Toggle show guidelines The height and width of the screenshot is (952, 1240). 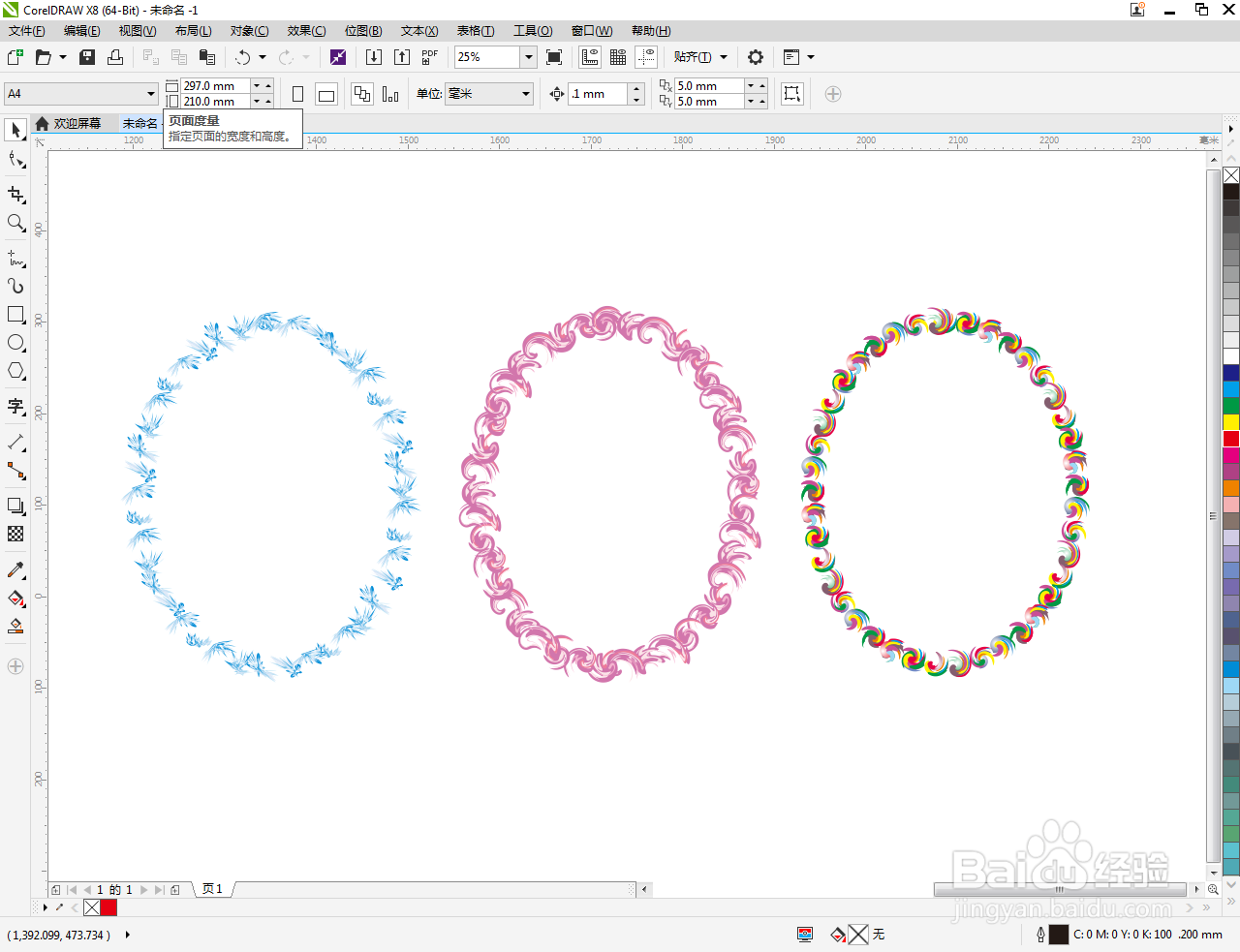646,57
